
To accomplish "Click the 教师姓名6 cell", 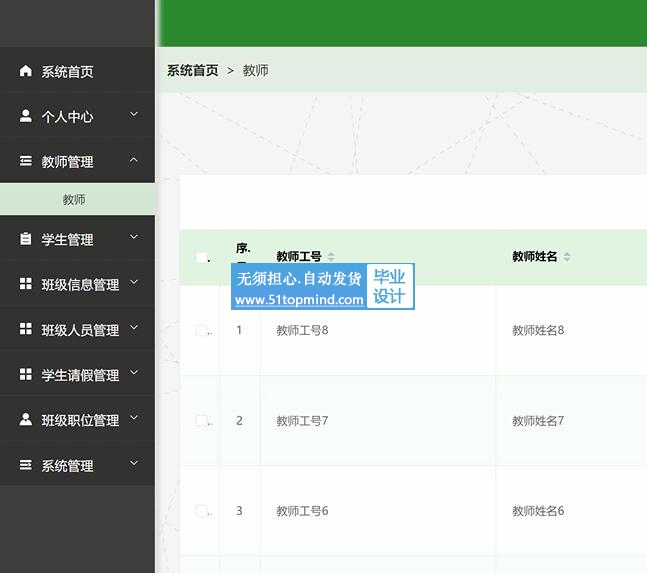I will tap(538, 511).
